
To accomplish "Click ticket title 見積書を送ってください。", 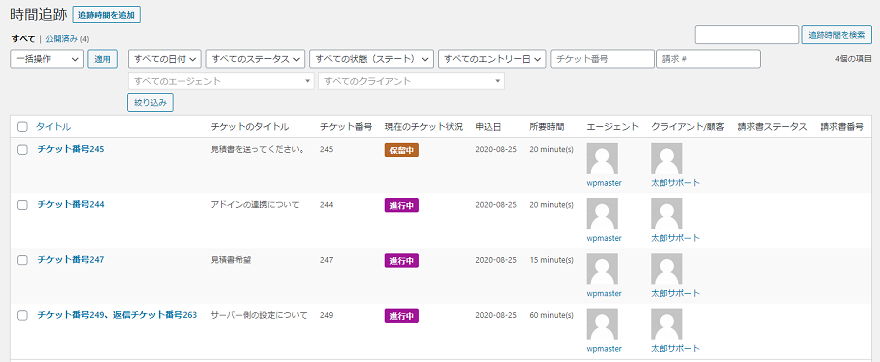I will pyautogui.click(x=258, y=149).
